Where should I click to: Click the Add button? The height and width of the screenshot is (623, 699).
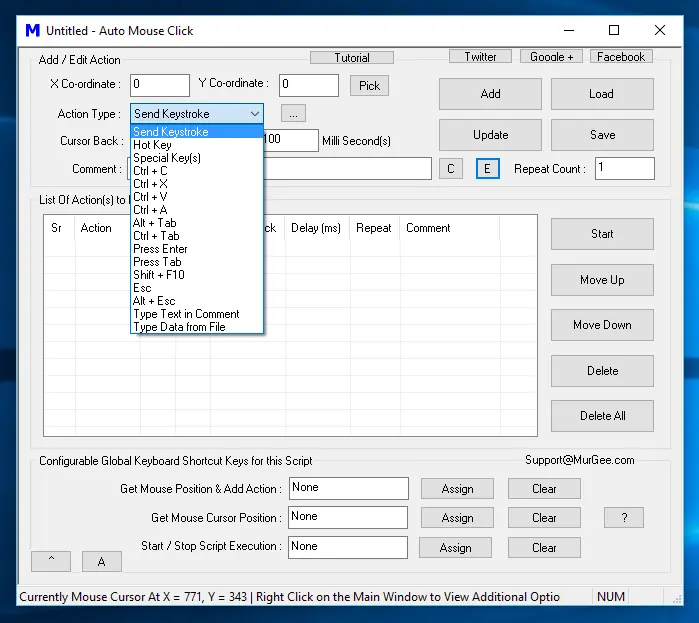[490, 94]
